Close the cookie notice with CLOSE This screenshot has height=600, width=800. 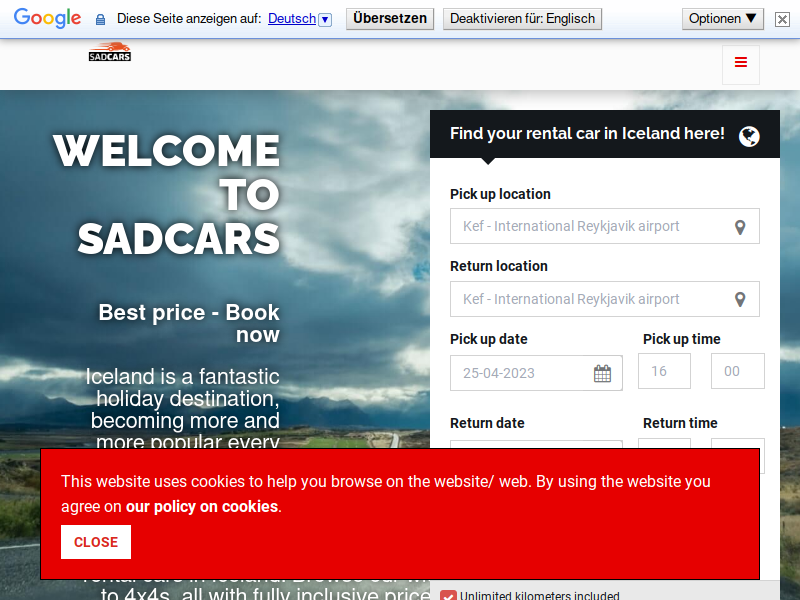click(96, 542)
